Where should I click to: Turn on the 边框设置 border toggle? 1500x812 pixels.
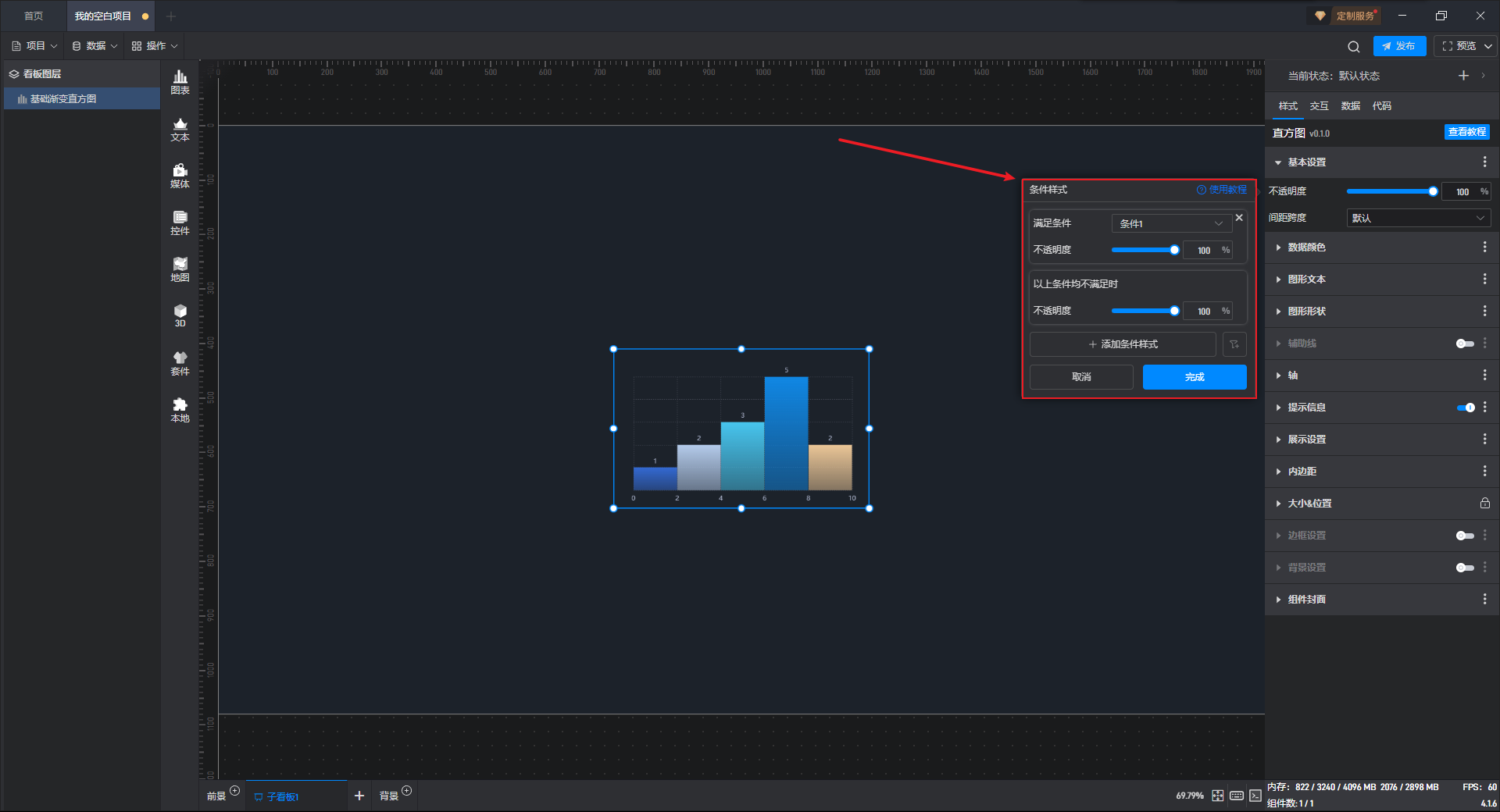coord(1464,536)
